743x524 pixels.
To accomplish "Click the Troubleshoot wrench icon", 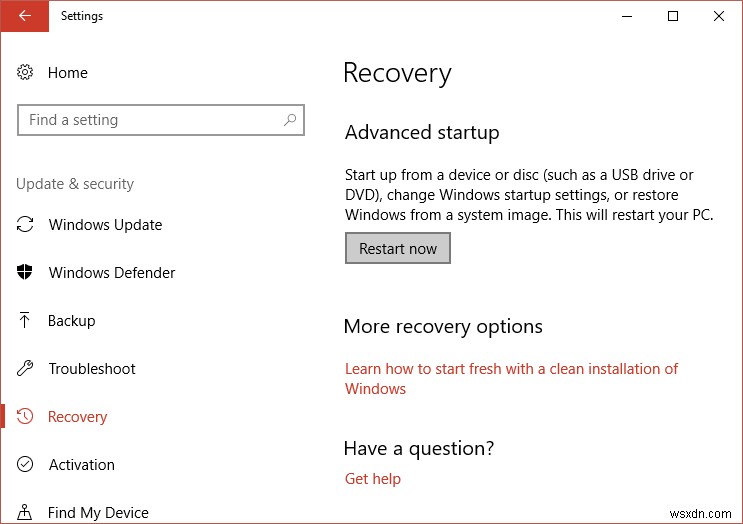I will coord(26,369).
